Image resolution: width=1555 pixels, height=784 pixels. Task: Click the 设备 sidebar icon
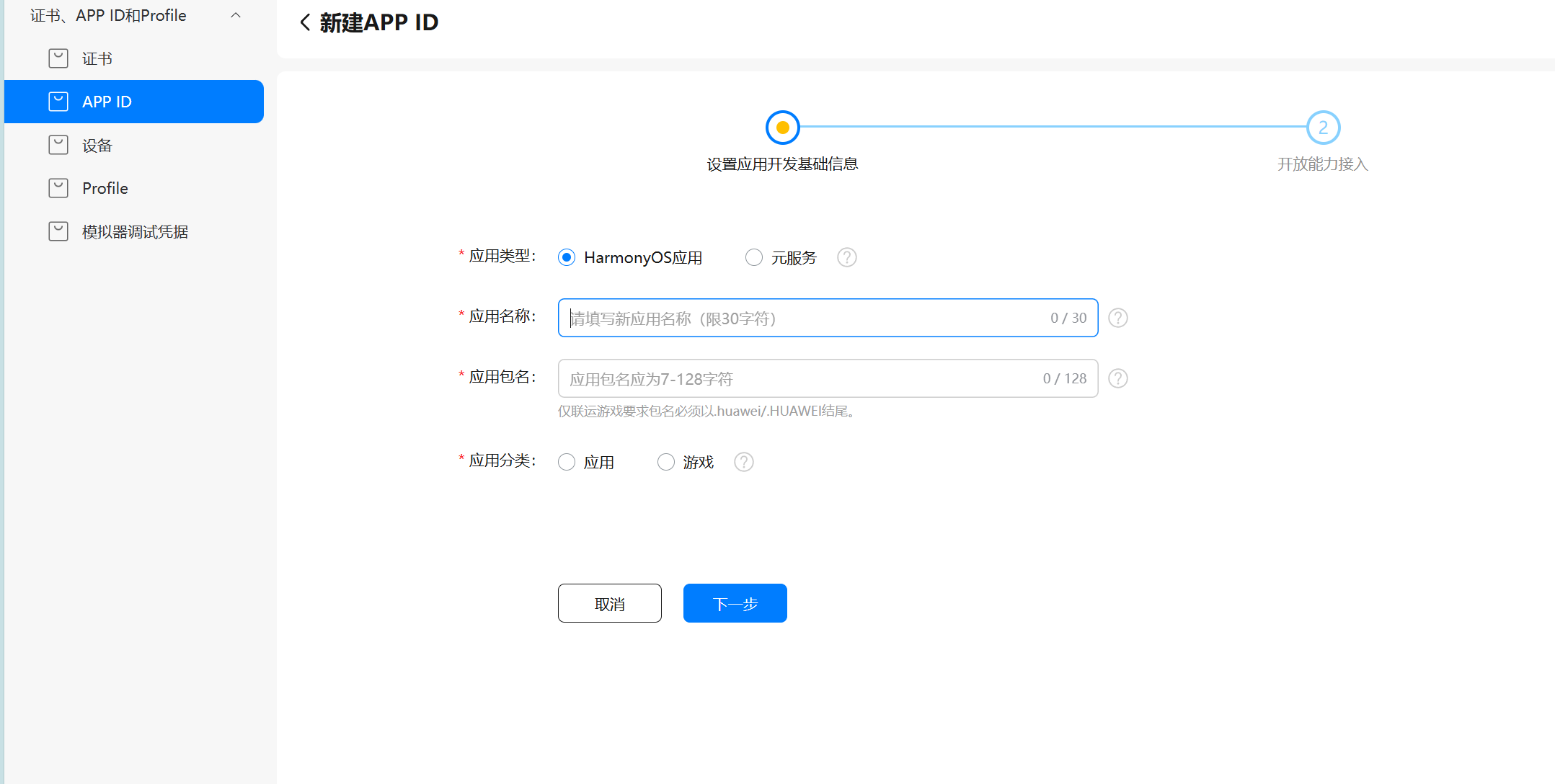[58, 145]
